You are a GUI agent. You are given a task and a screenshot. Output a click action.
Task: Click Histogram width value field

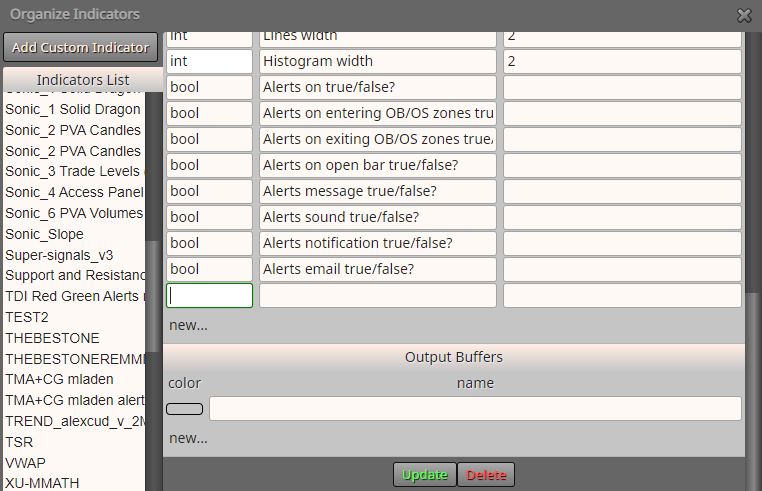[x=623, y=61]
